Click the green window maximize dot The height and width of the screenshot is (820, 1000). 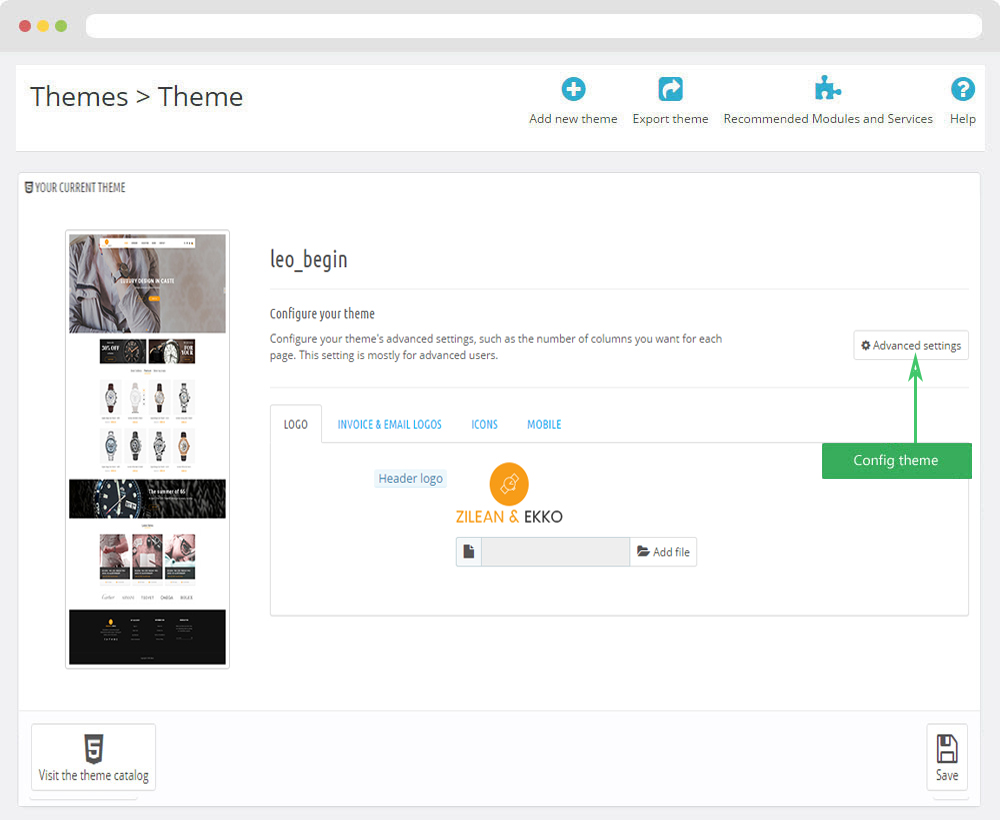click(61, 26)
